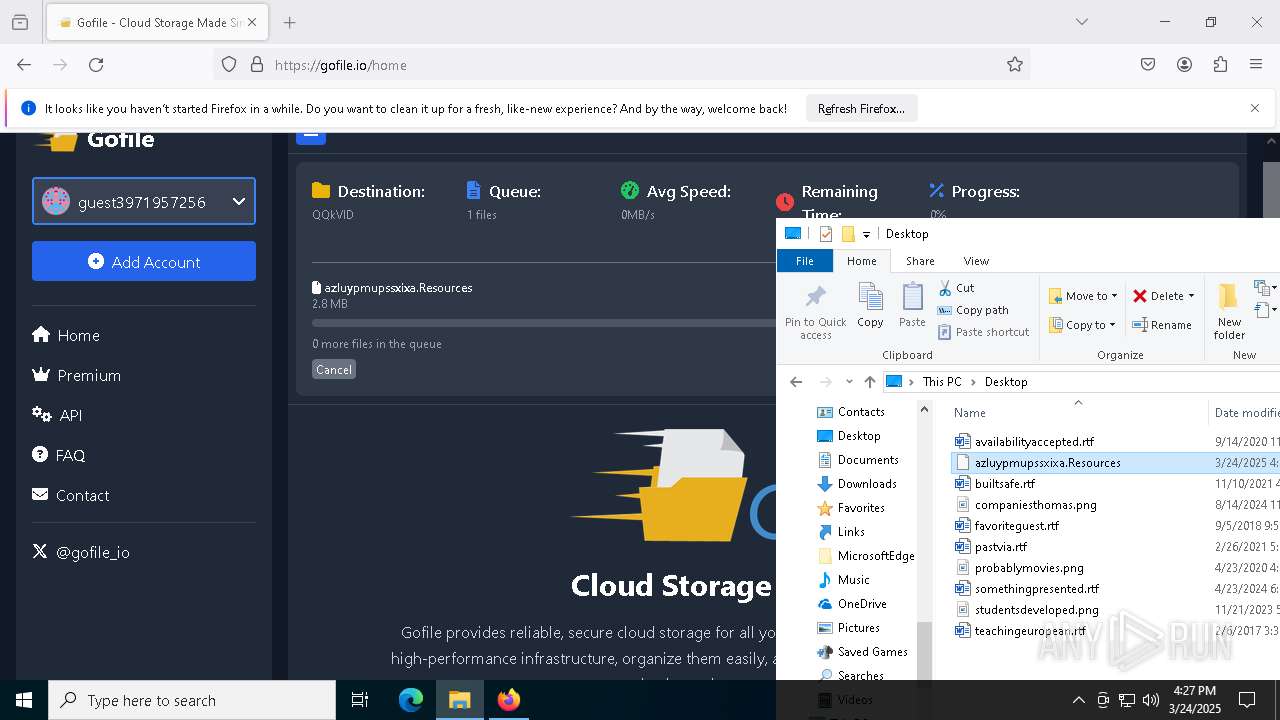
Task: Close the Gofile browser tab
Action: (252, 22)
